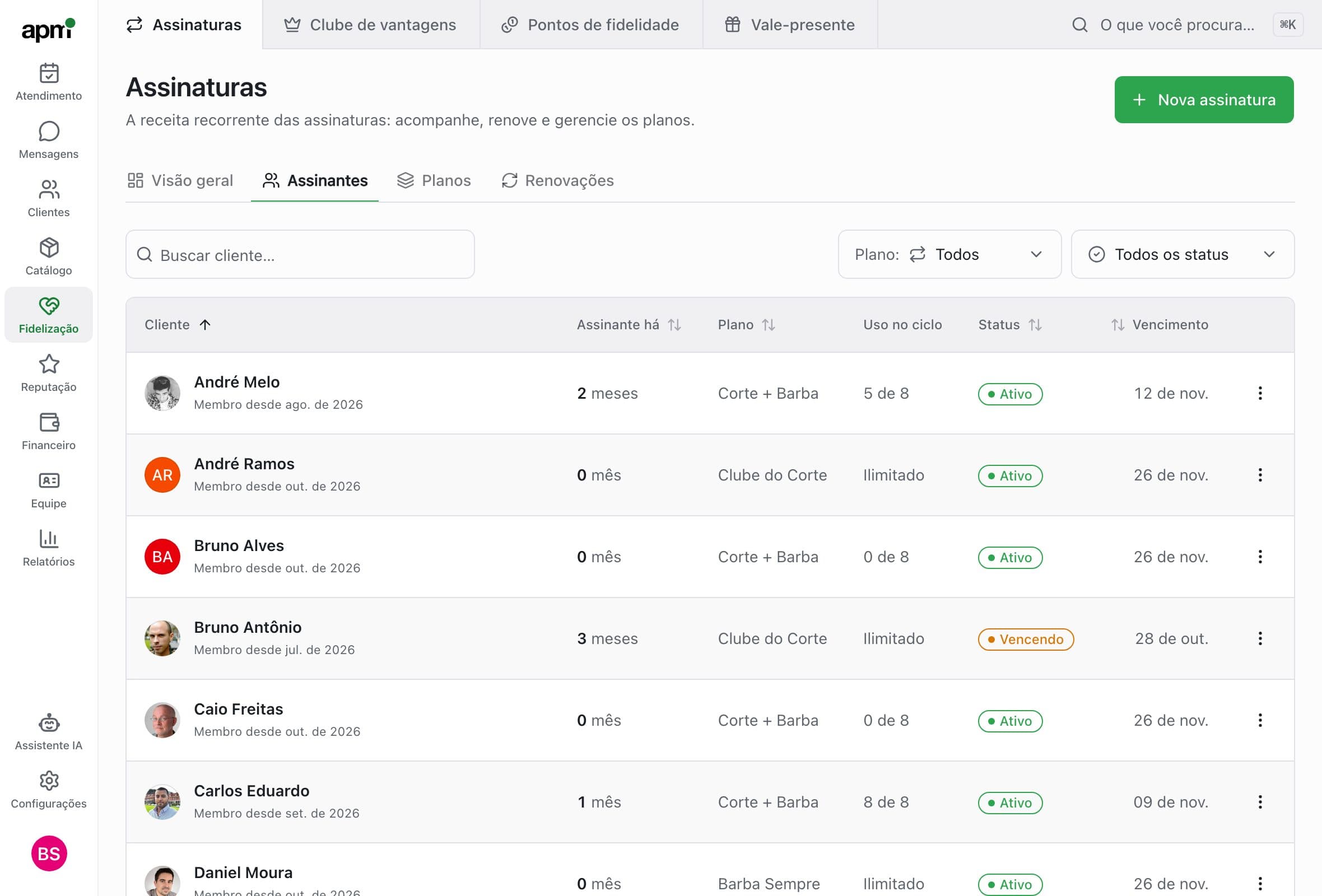1322x896 pixels.
Task: Switch to Pontos de fidelidade tab
Action: (591, 25)
